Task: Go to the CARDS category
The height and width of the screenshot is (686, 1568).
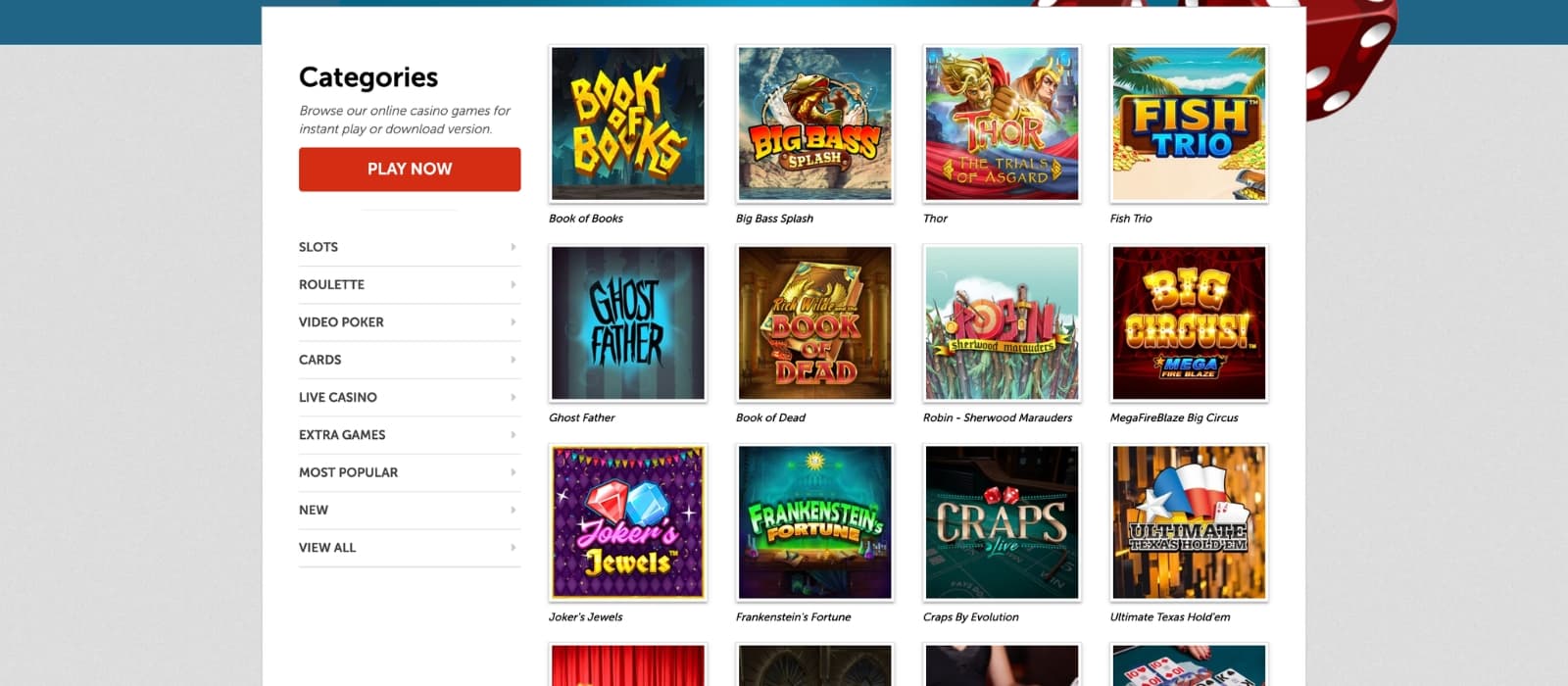Action: click(410, 360)
